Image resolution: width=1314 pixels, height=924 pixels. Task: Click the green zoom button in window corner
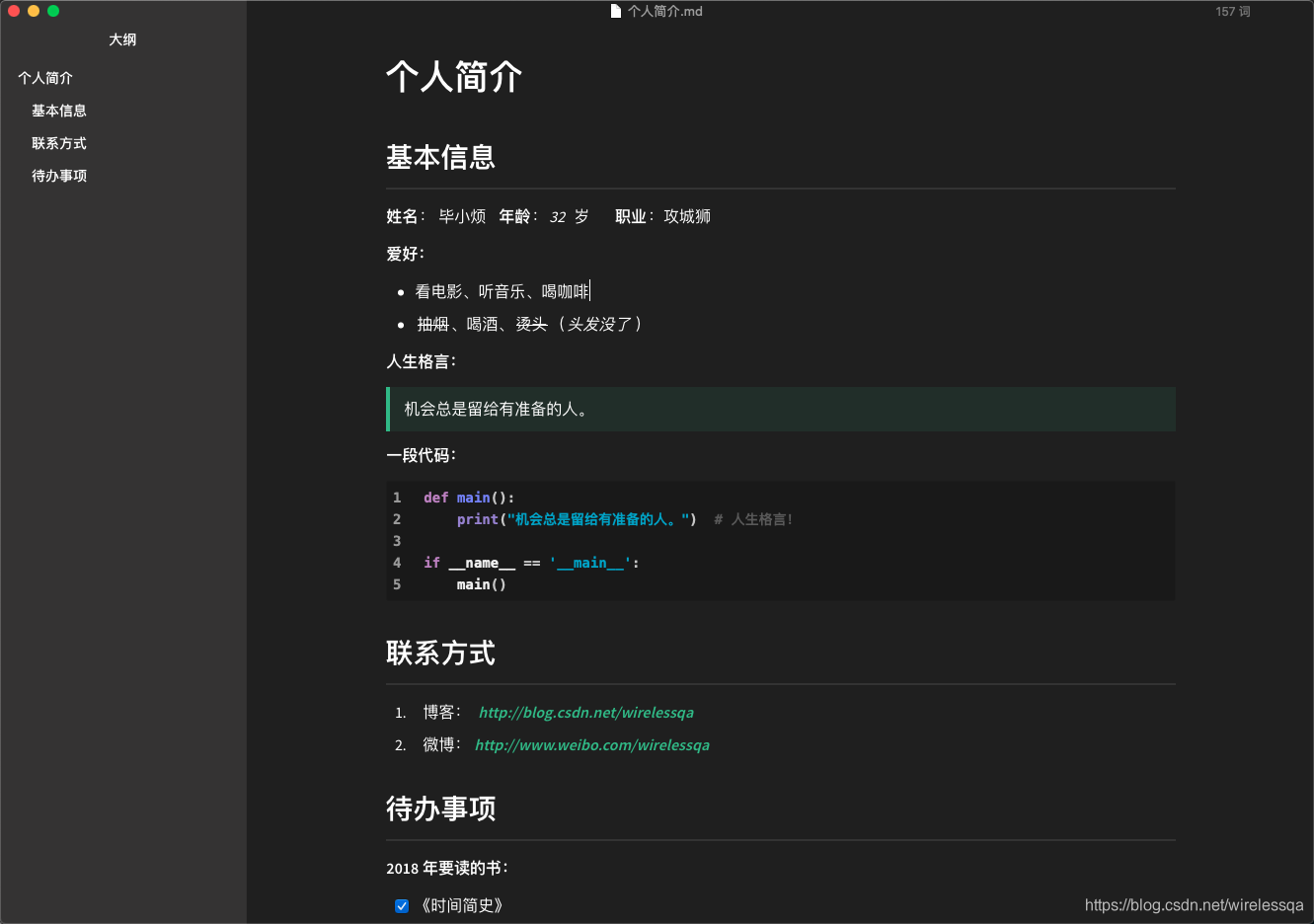52,10
